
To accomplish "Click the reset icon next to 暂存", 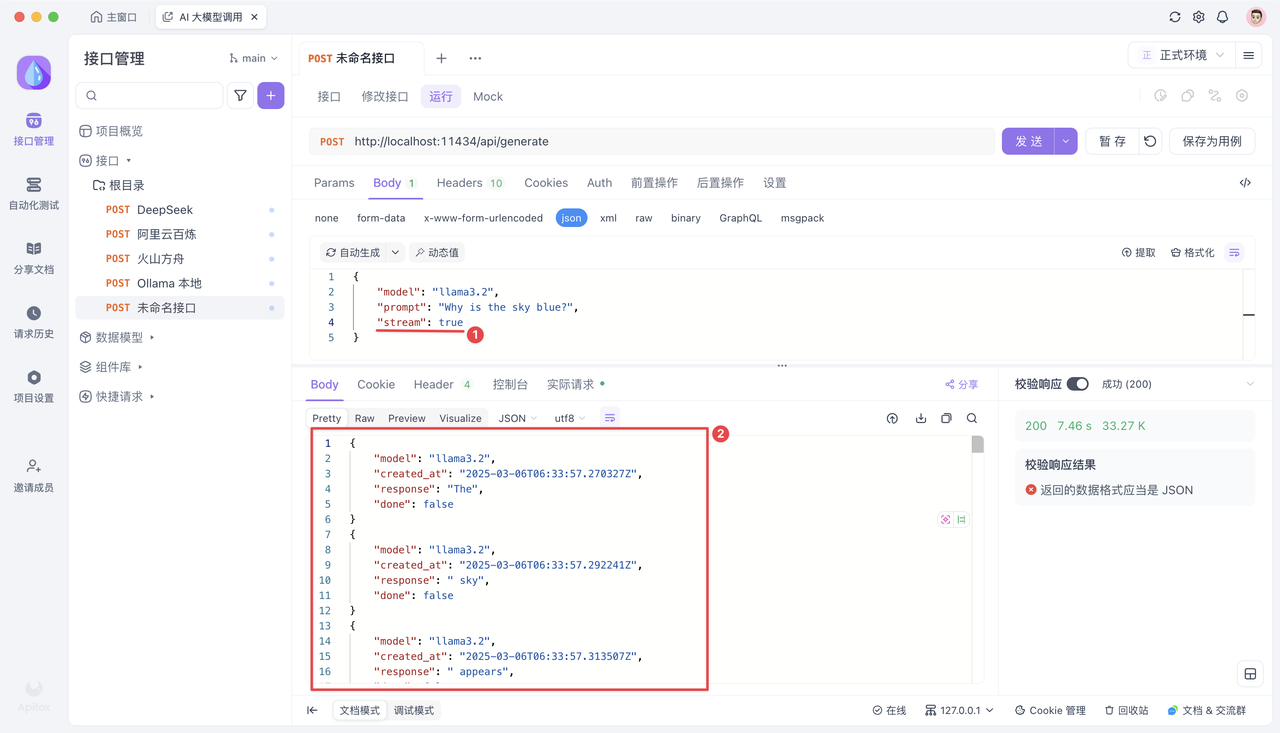I will pyautogui.click(x=1150, y=141).
